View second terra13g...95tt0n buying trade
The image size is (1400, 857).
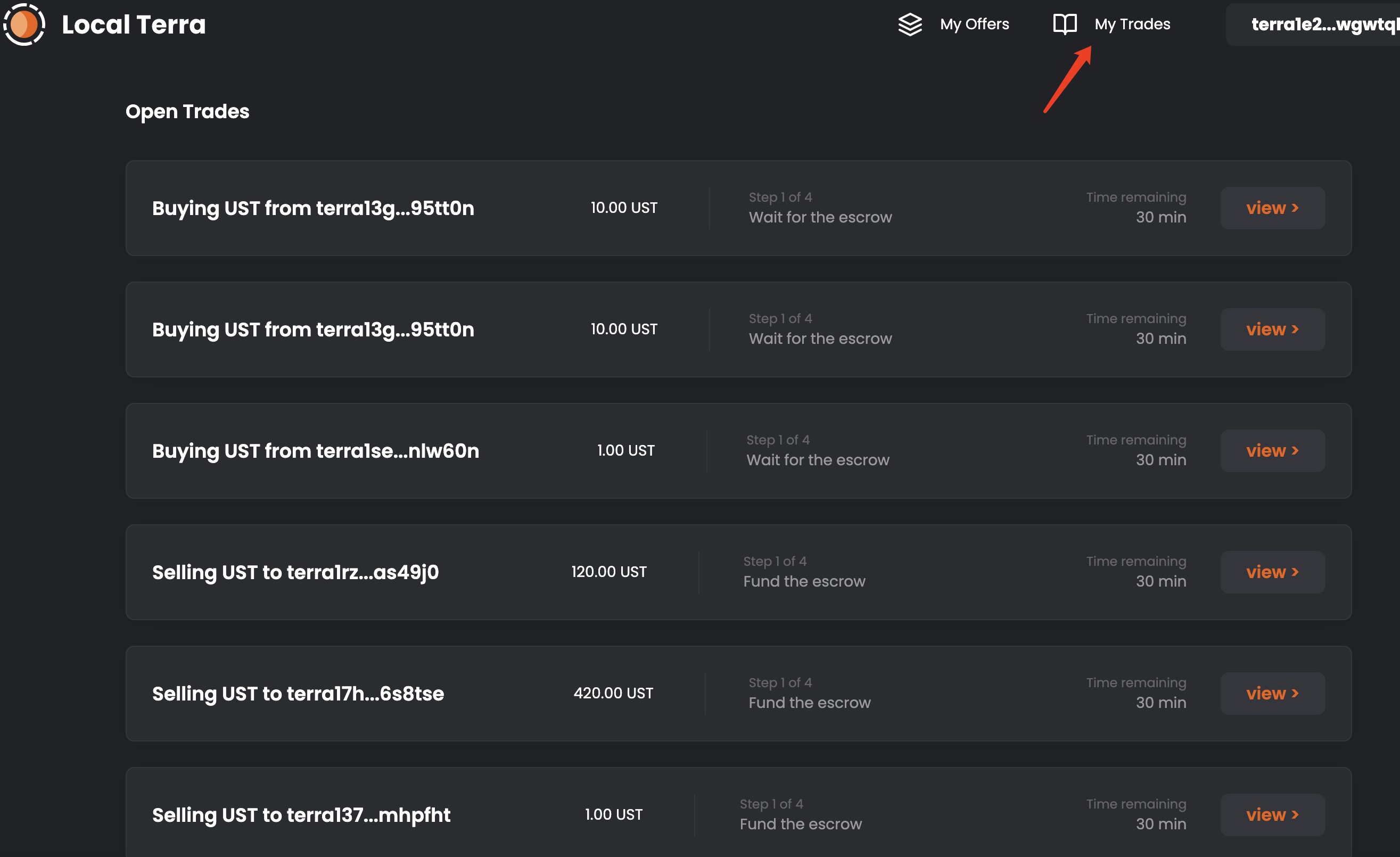click(x=1272, y=329)
